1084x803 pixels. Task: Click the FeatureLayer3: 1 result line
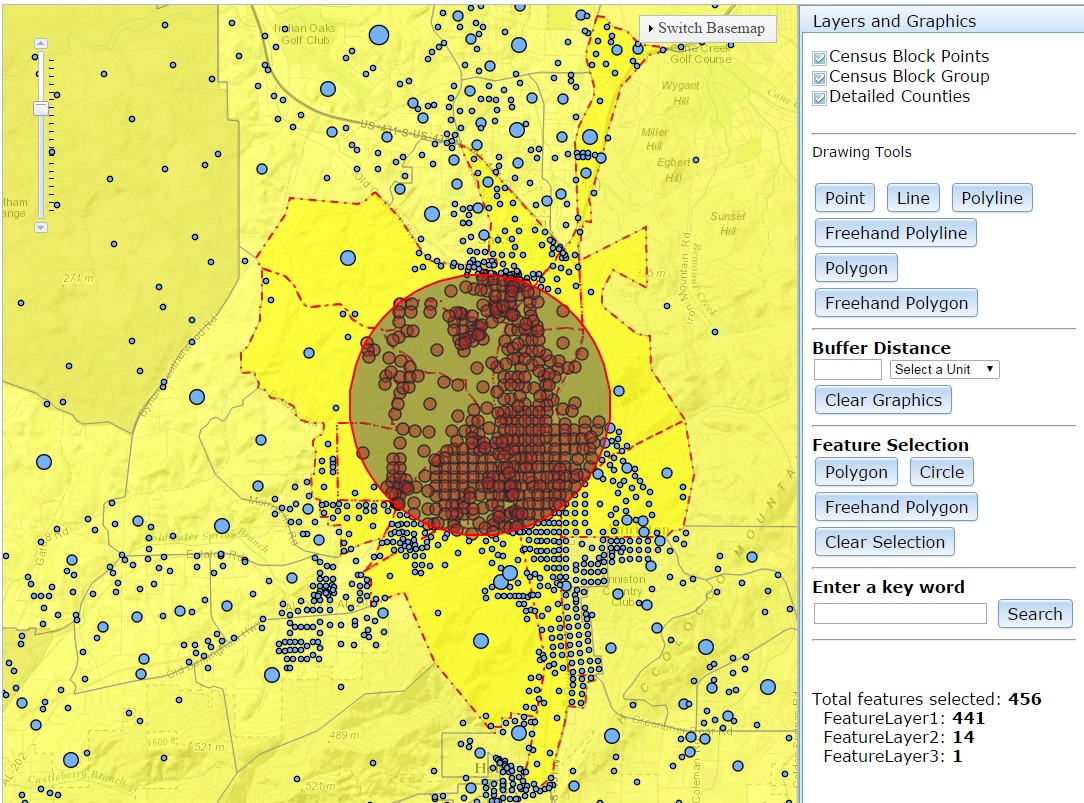click(x=893, y=756)
